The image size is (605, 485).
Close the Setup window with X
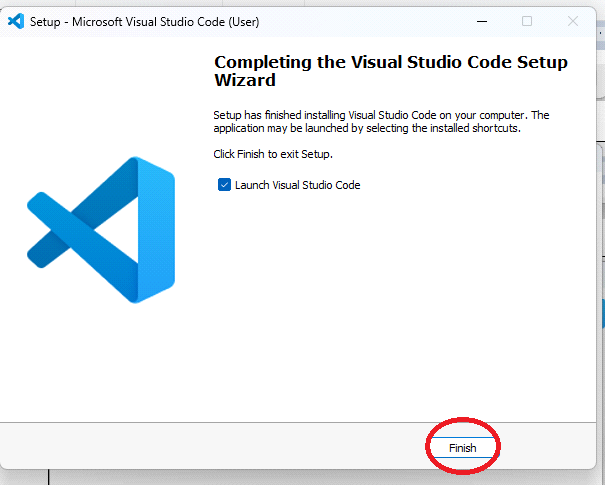(573, 21)
